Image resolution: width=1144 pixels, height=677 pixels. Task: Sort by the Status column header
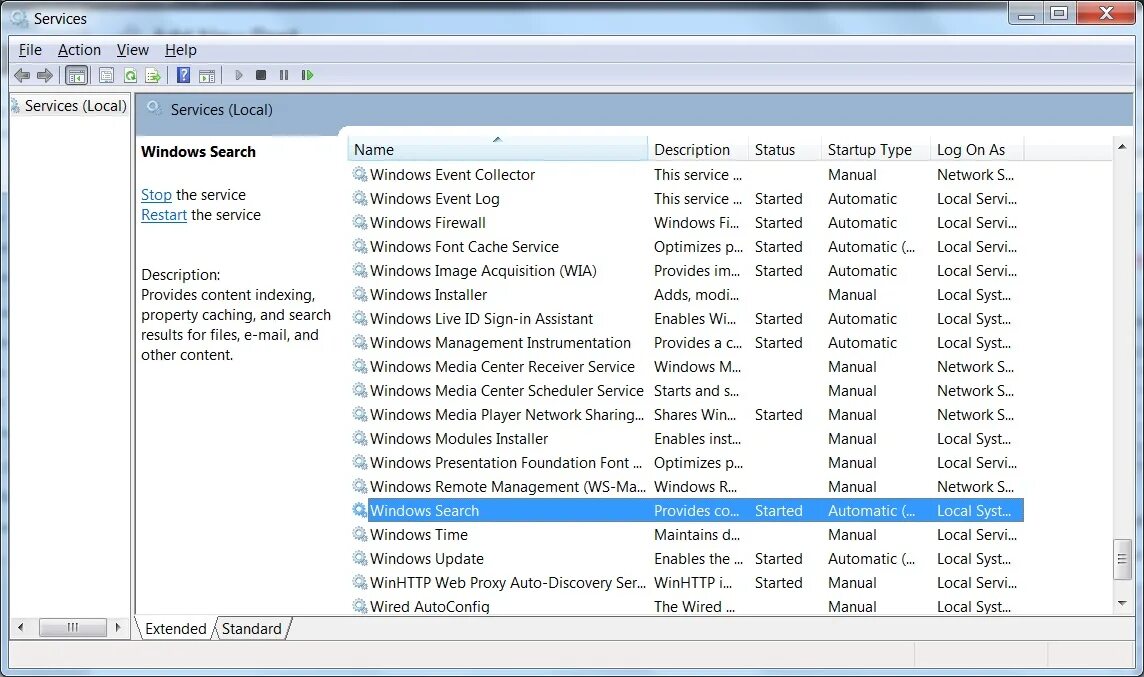pyautogui.click(x=785, y=150)
